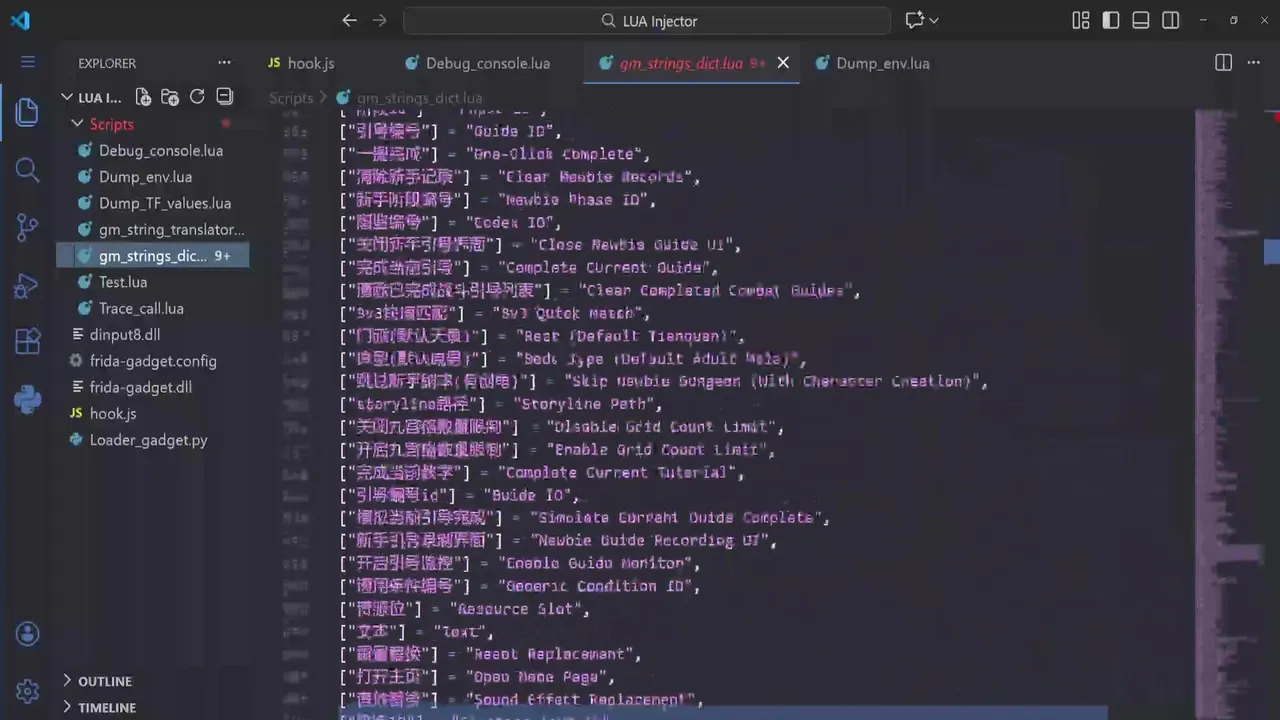Close the gm_strings_dict.lua tab

point(783,63)
